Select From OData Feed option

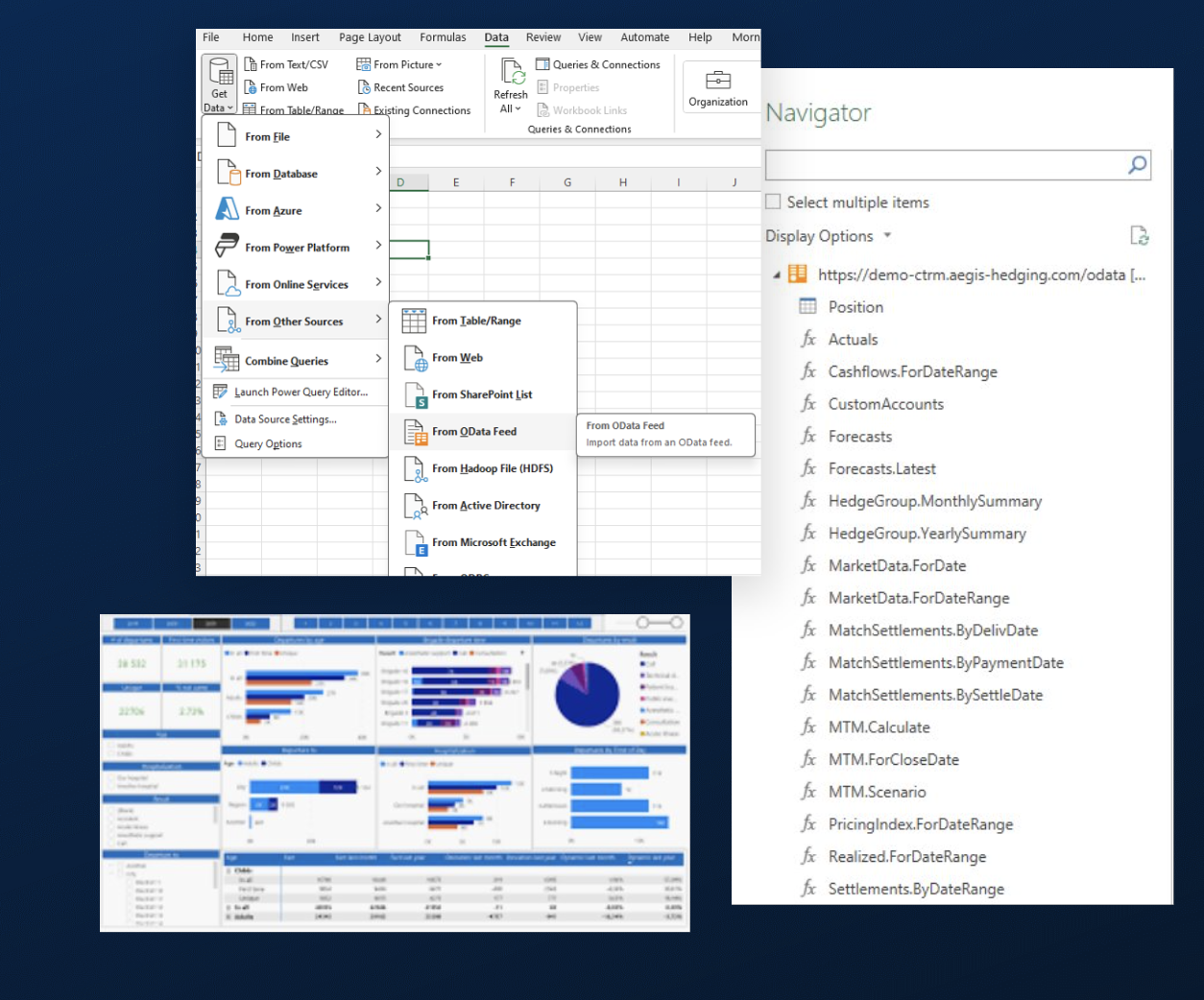[474, 432]
